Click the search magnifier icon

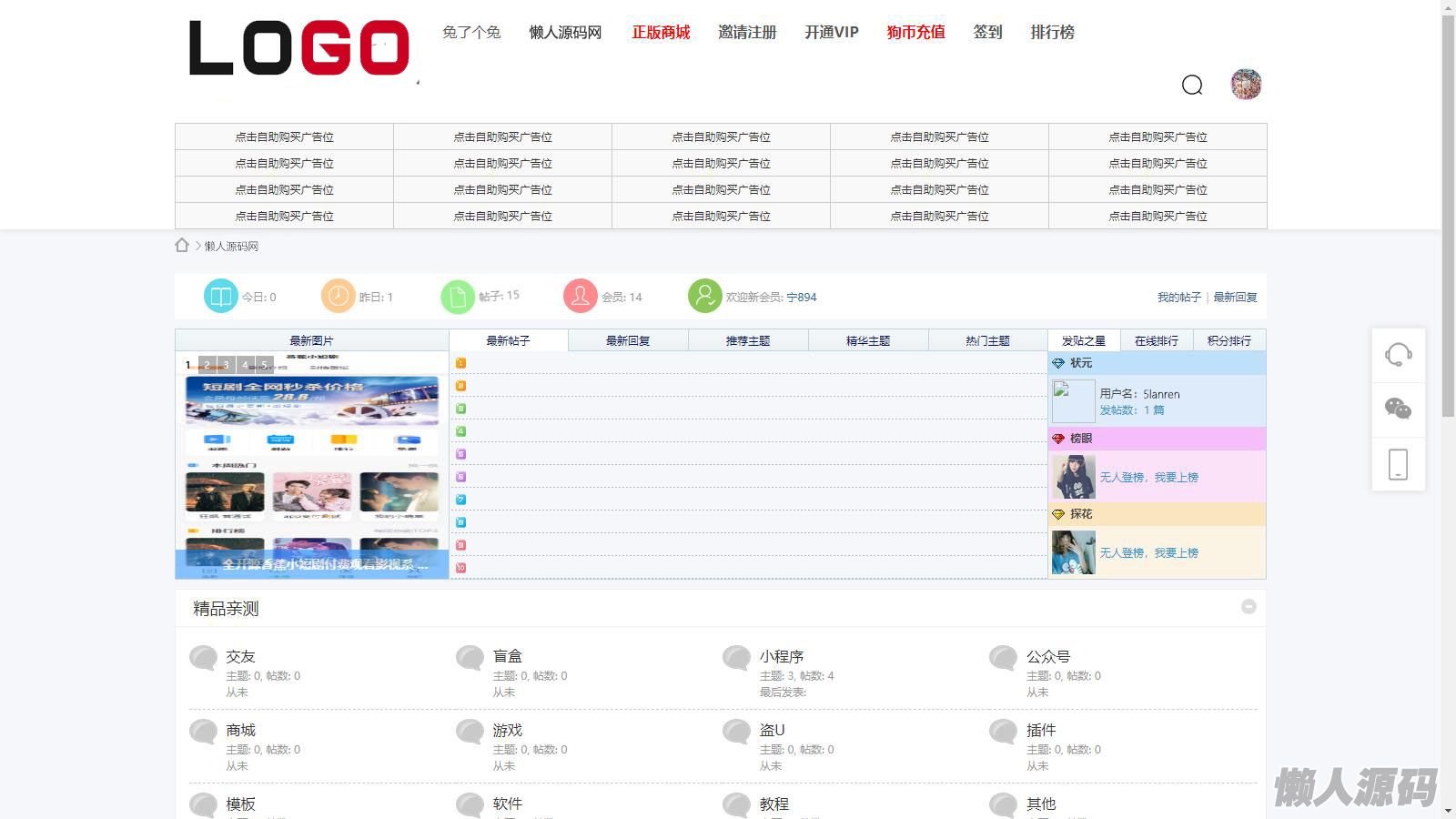(1192, 85)
